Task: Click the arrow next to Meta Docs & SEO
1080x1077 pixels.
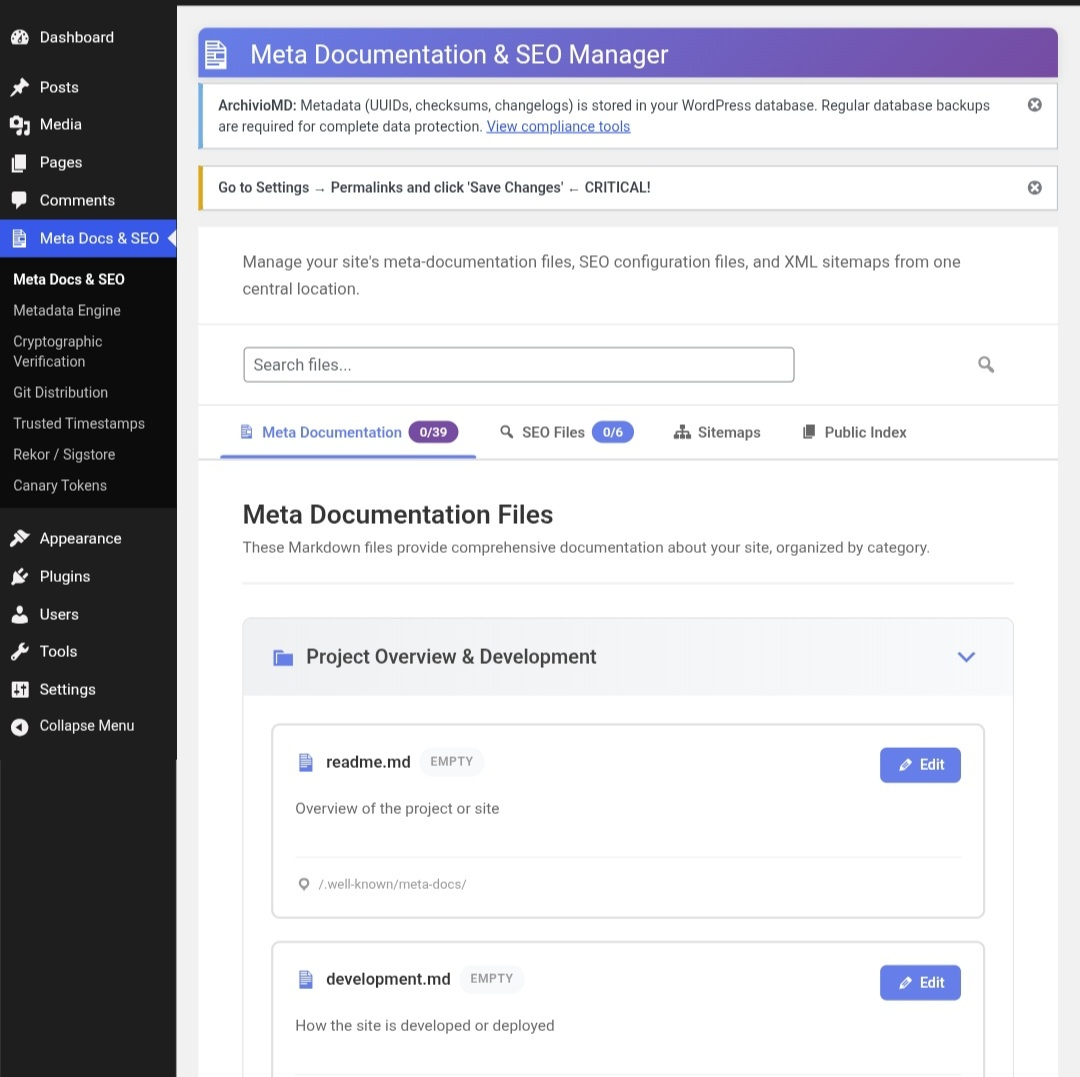Action: click(170, 238)
